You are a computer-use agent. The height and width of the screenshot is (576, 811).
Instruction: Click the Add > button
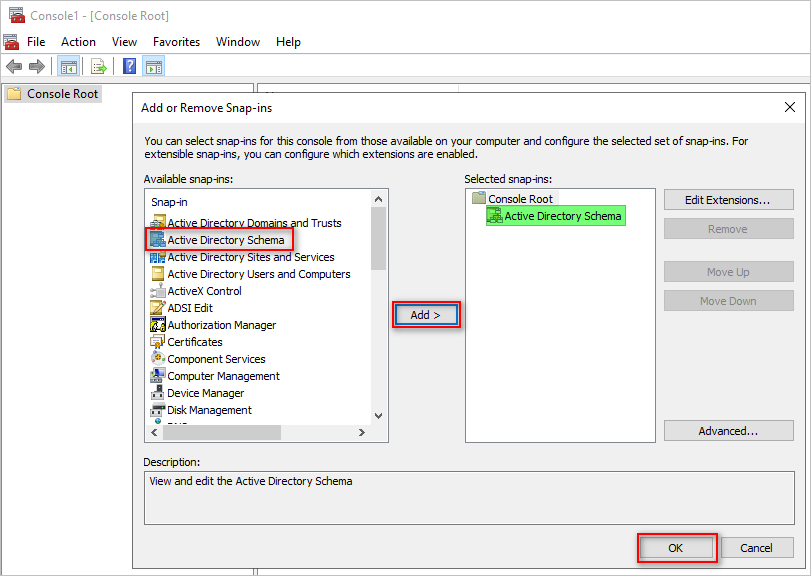[426, 315]
